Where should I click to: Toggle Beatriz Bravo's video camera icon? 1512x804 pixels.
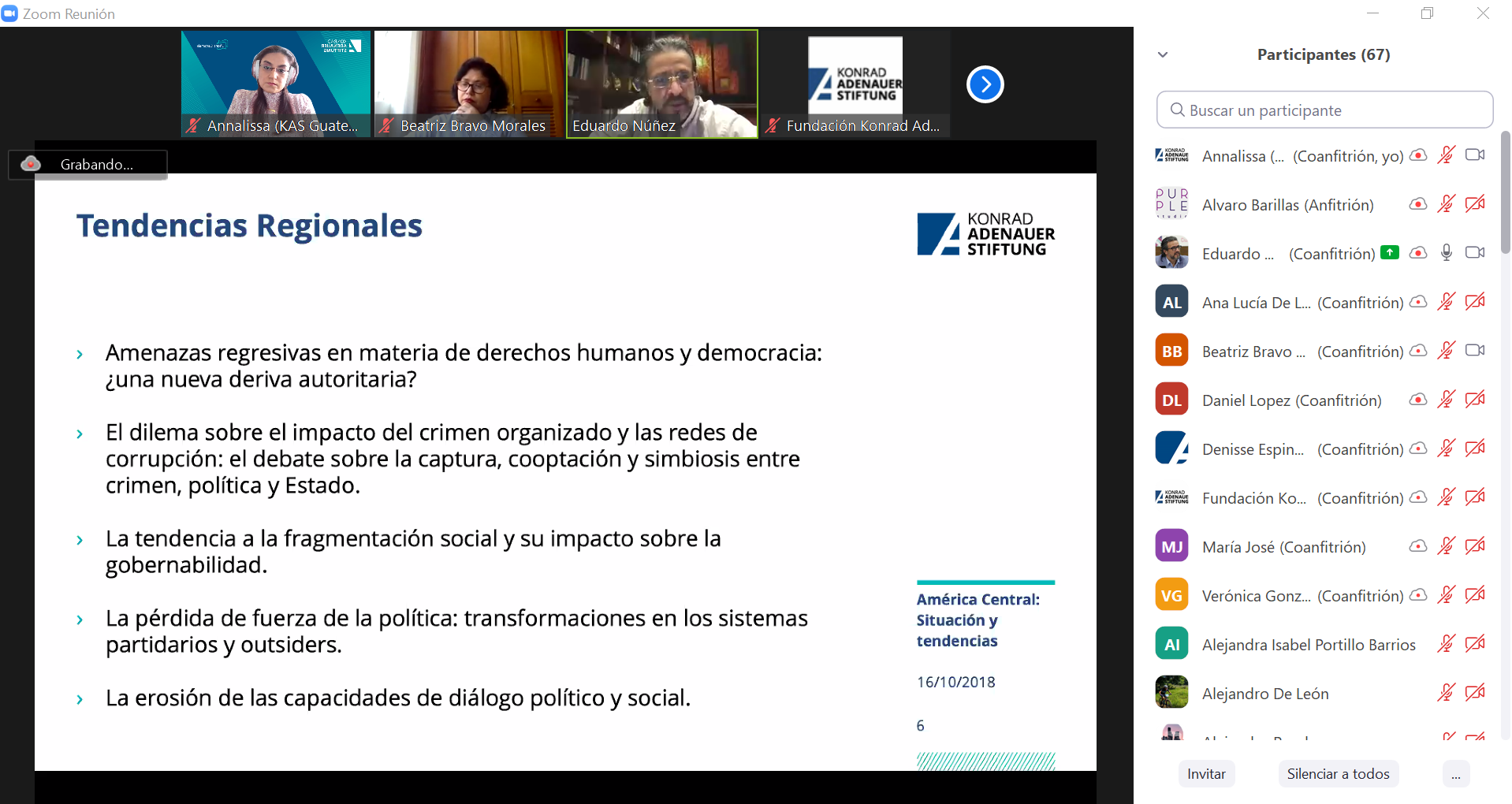pos(1475,351)
